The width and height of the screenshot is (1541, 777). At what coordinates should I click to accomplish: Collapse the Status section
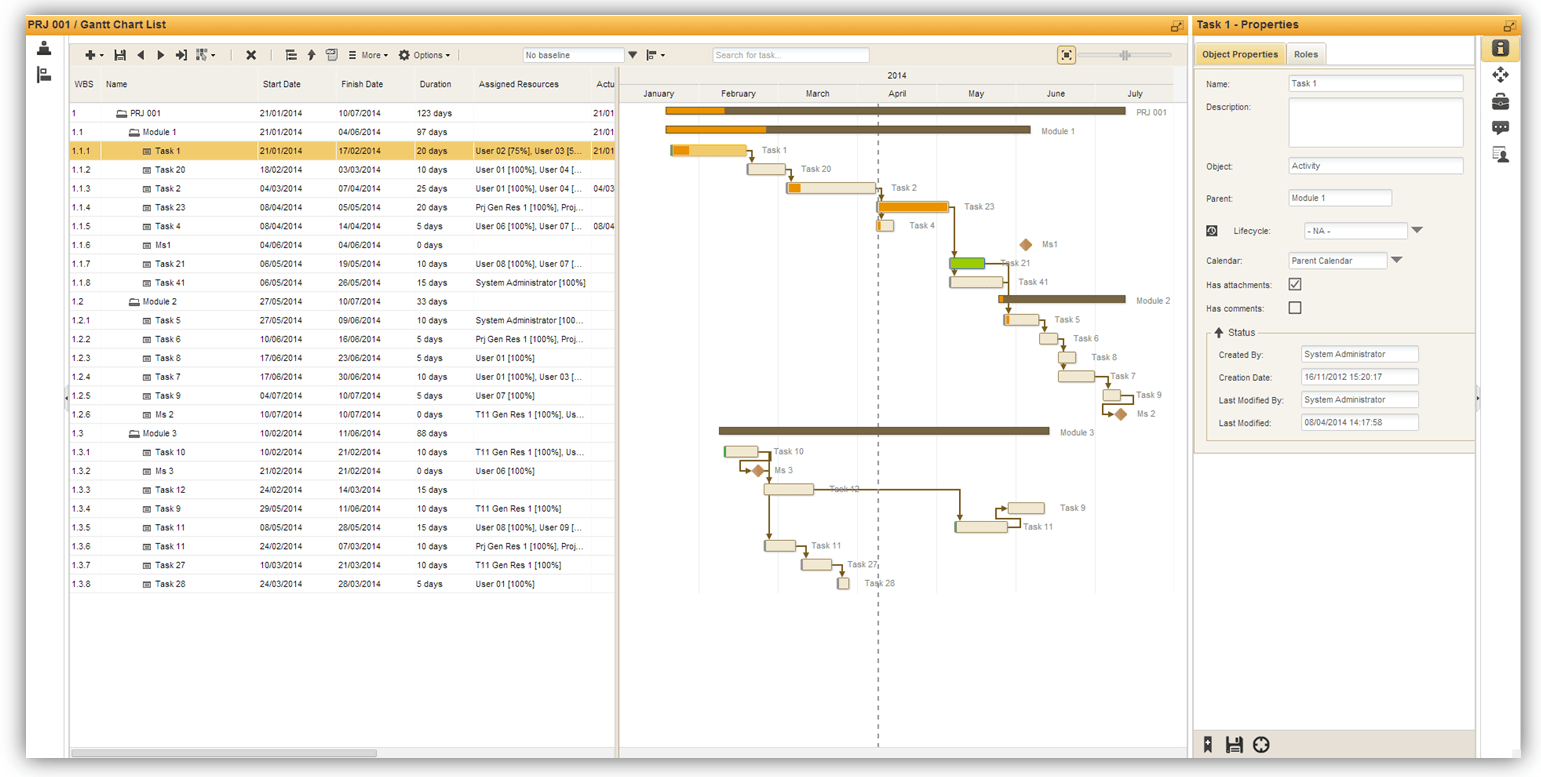[1219, 332]
